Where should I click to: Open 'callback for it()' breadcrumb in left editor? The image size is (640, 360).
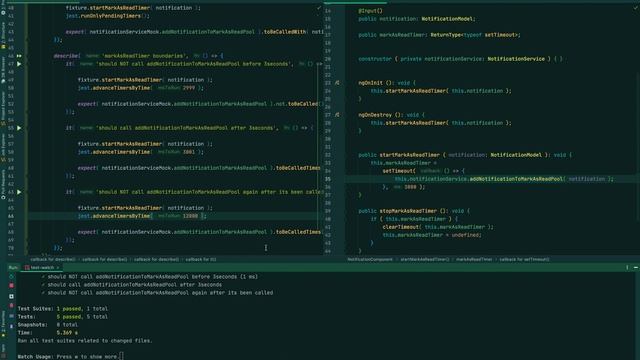coord(201,259)
